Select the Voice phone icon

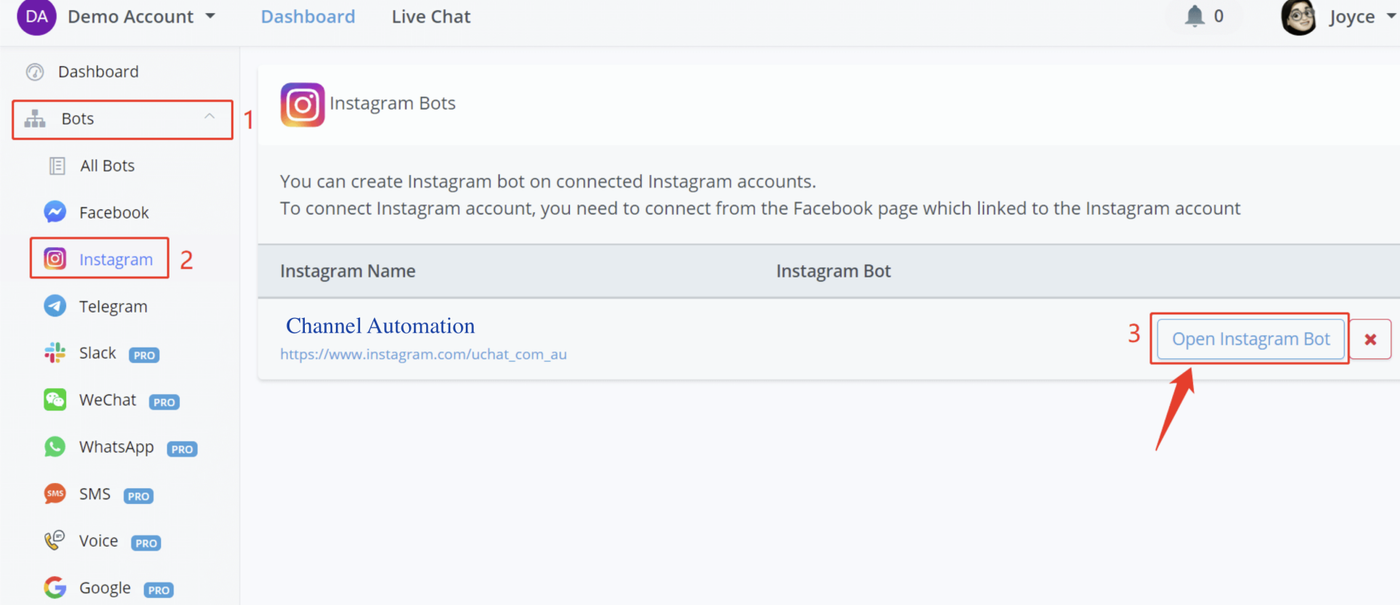[x=55, y=541]
